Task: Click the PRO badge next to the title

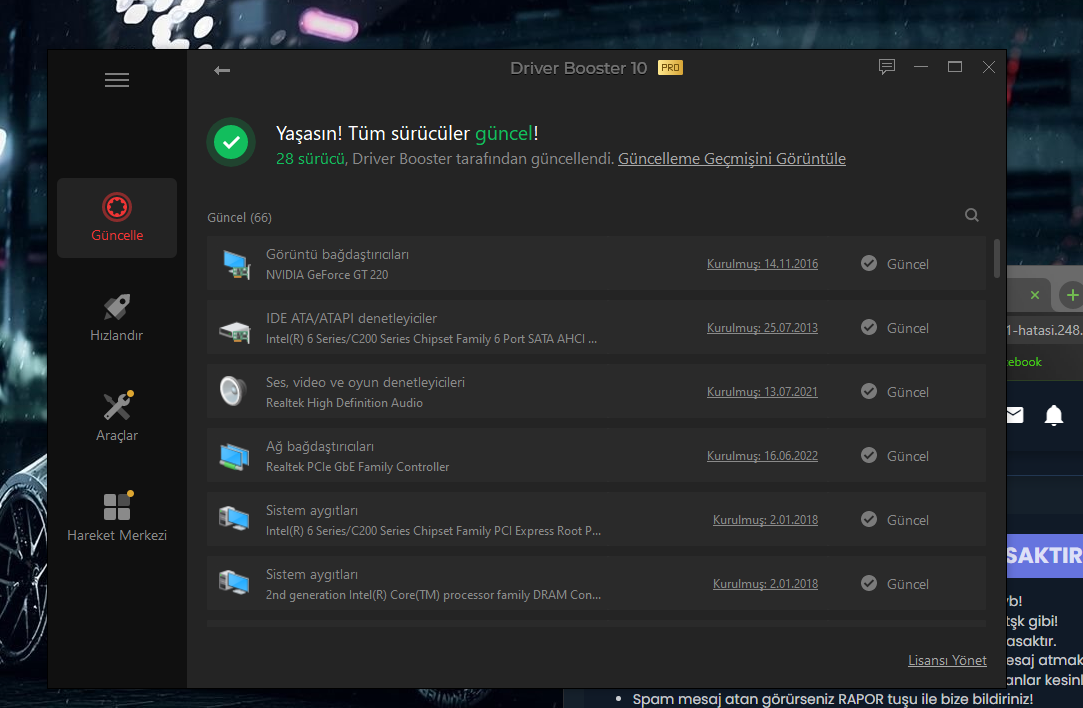Action: pyautogui.click(x=670, y=68)
